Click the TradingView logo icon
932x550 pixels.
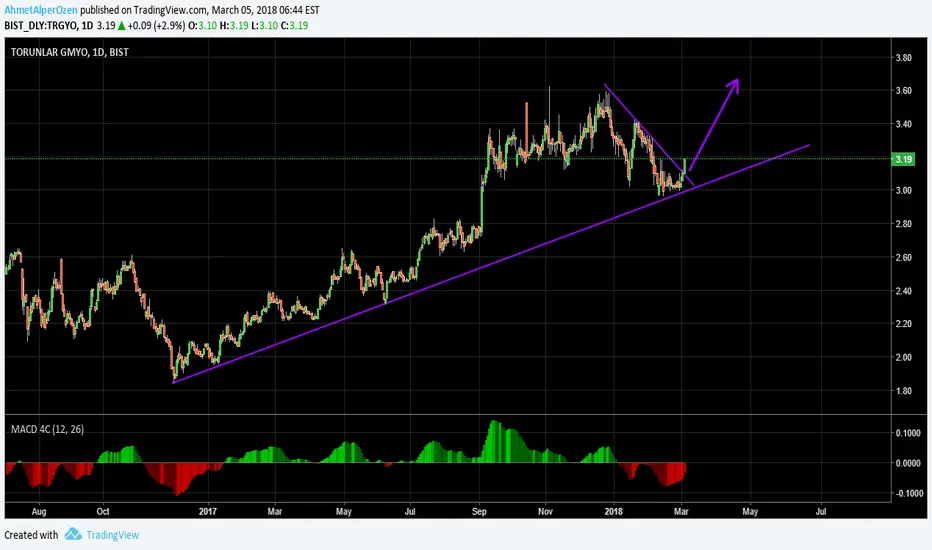[73, 534]
